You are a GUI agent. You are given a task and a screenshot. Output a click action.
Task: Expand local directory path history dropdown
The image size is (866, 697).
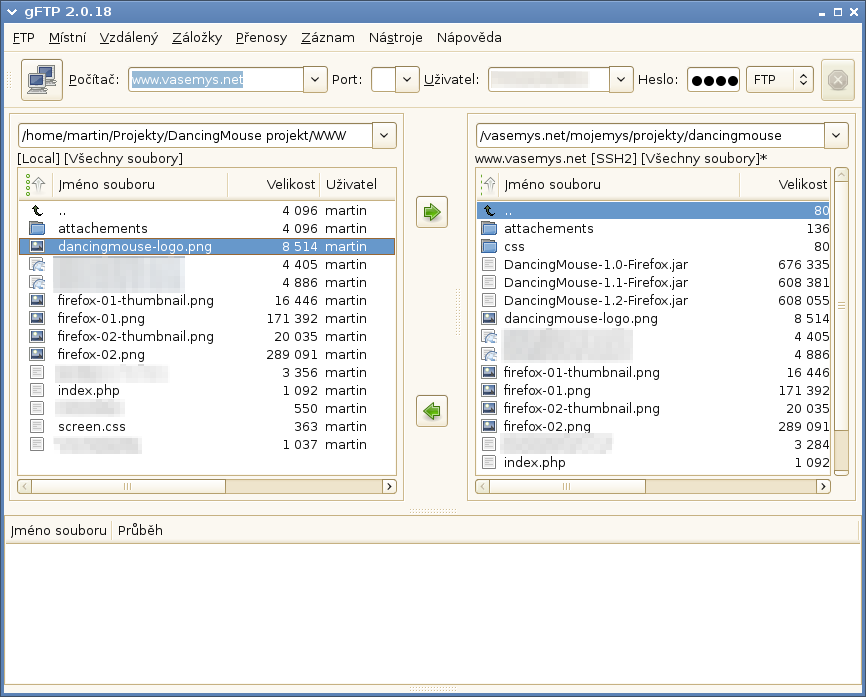pos(384,136)
